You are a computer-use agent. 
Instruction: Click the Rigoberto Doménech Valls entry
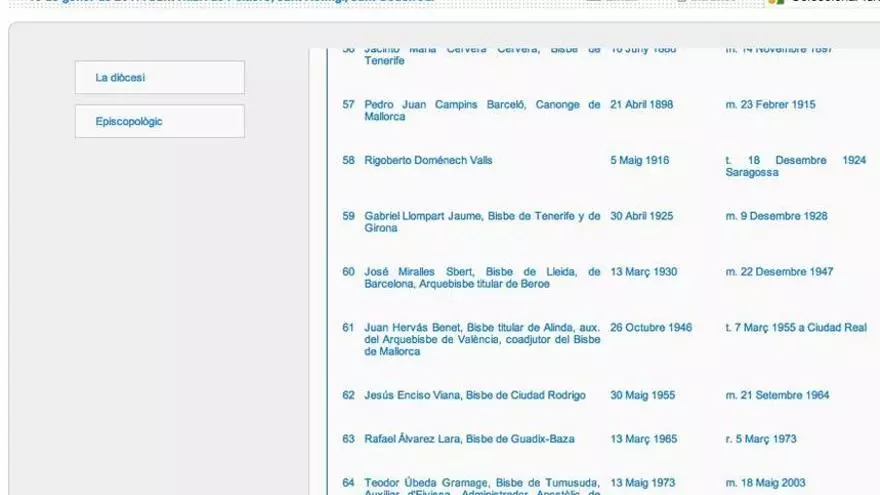click(x=428, y=161)
